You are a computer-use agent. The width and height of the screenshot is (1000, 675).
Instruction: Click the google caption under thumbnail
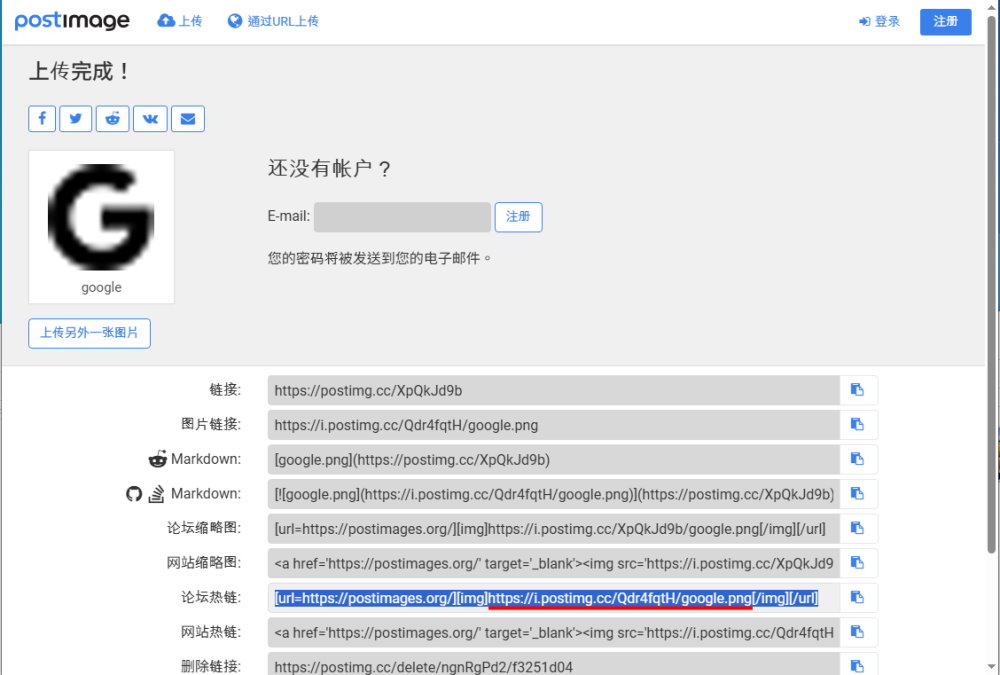coord(101,287)
